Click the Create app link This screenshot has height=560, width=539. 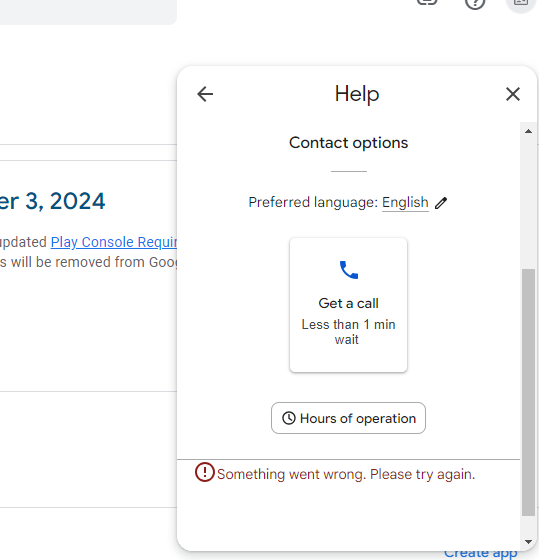(480, 554)
